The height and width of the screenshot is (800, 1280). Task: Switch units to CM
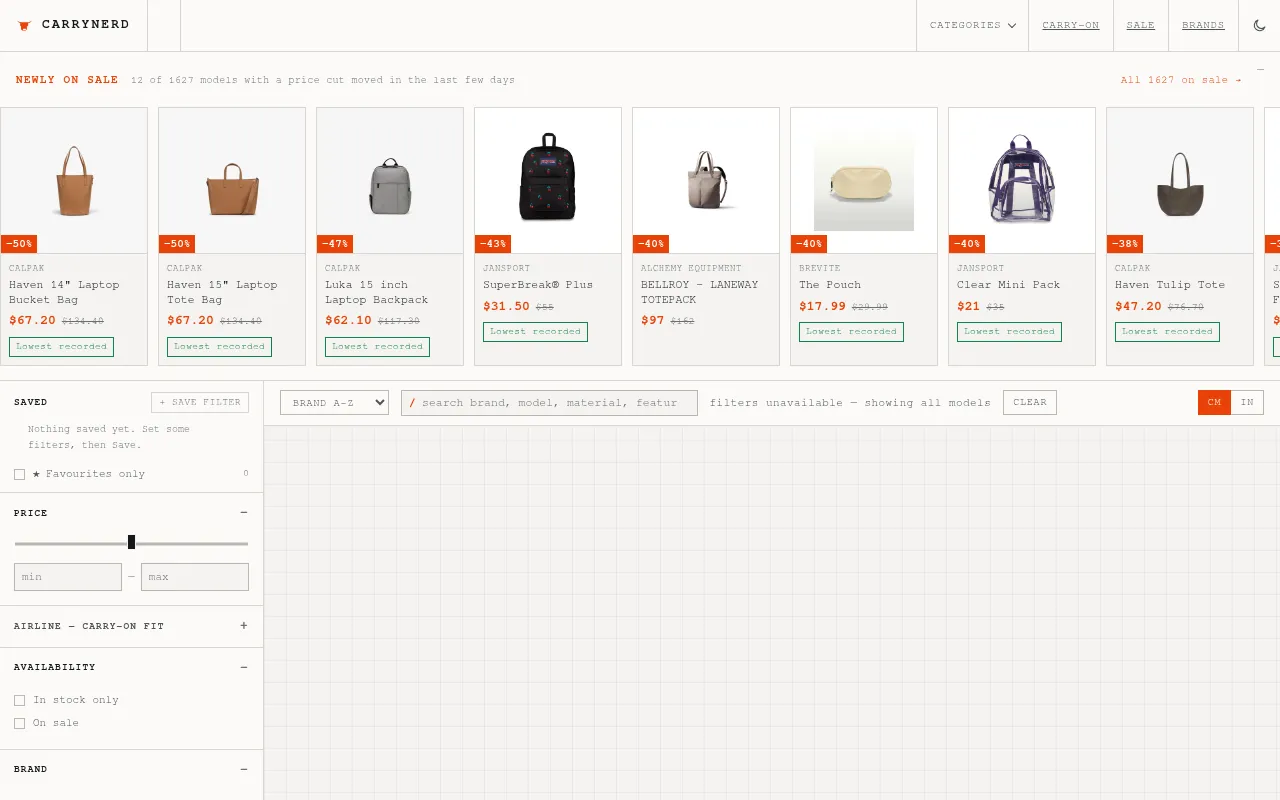pyautogui.click(x=1214, y=402)
